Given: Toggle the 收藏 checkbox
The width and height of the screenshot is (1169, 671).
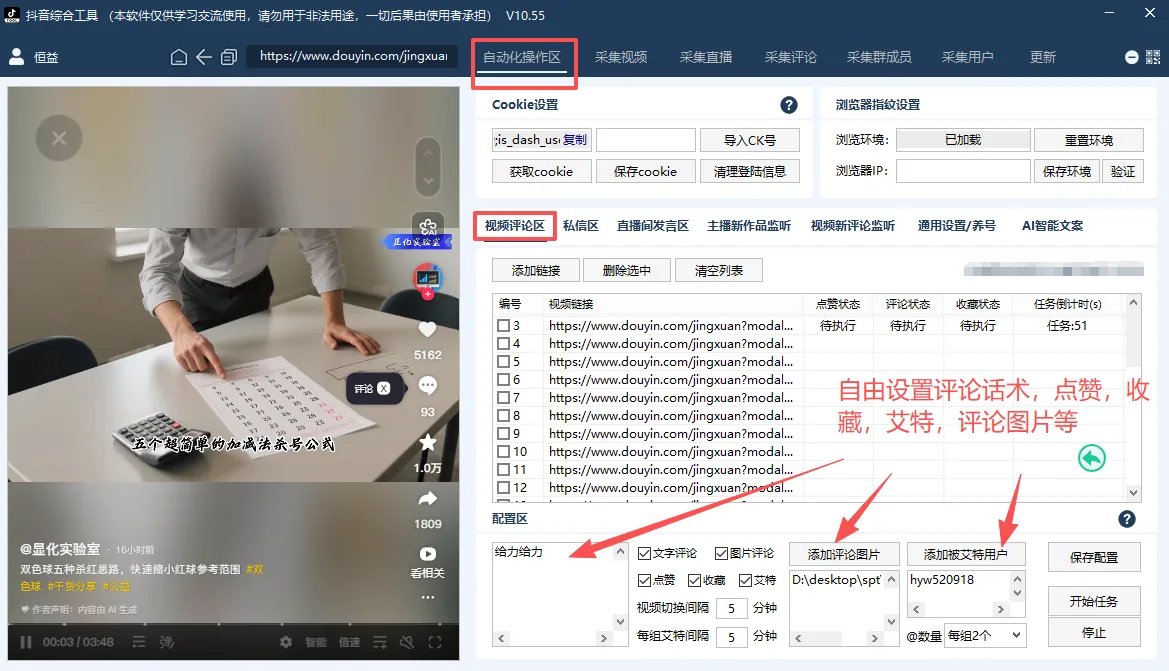Looking at the screenshot, I should click(x=694, y=580).
